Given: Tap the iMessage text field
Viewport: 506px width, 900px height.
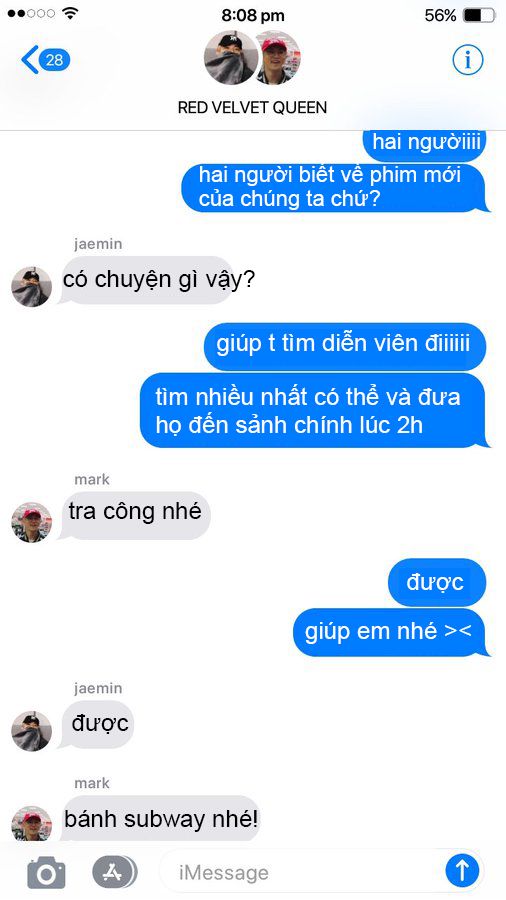Looking at the screenshot, I should click(x=302, y=872).
